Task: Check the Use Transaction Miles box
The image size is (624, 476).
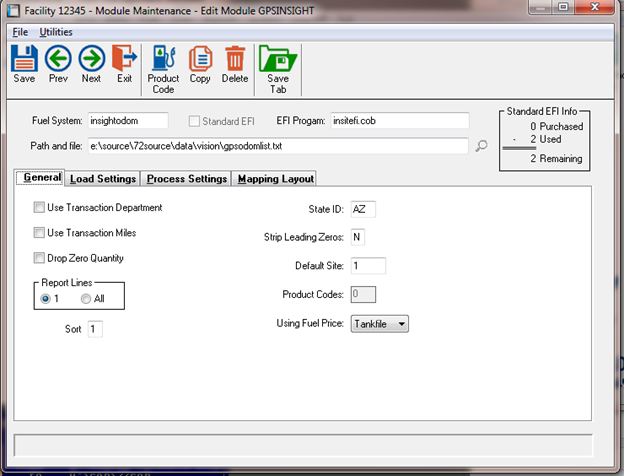Action: pos(39,233)
